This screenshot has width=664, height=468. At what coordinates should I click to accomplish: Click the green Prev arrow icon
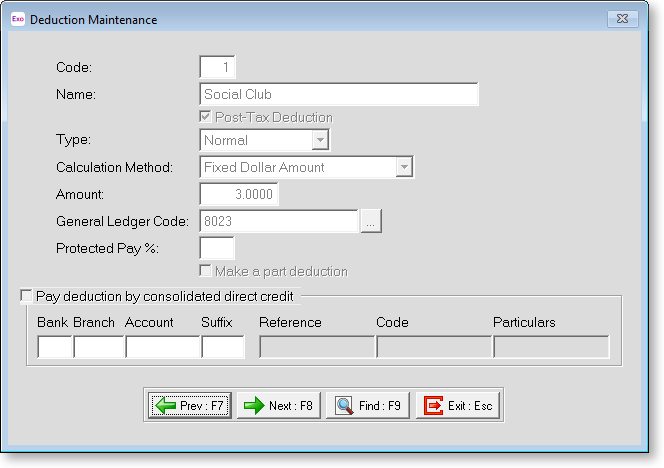pyautogui.click(x=166, y=406)
